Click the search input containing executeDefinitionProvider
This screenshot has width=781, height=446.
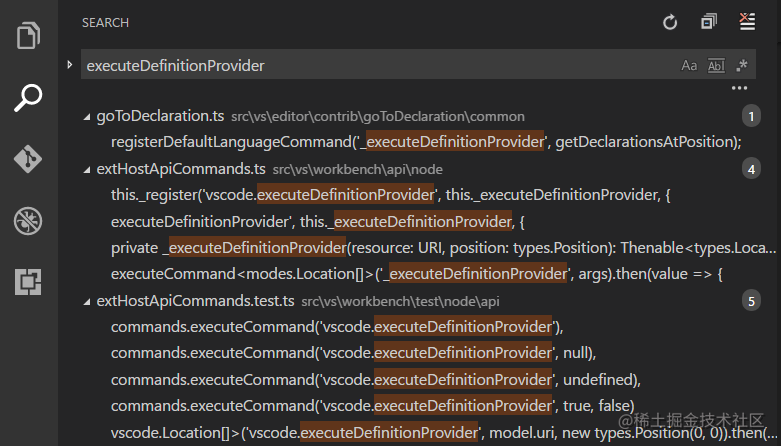[x=370, y=66]
